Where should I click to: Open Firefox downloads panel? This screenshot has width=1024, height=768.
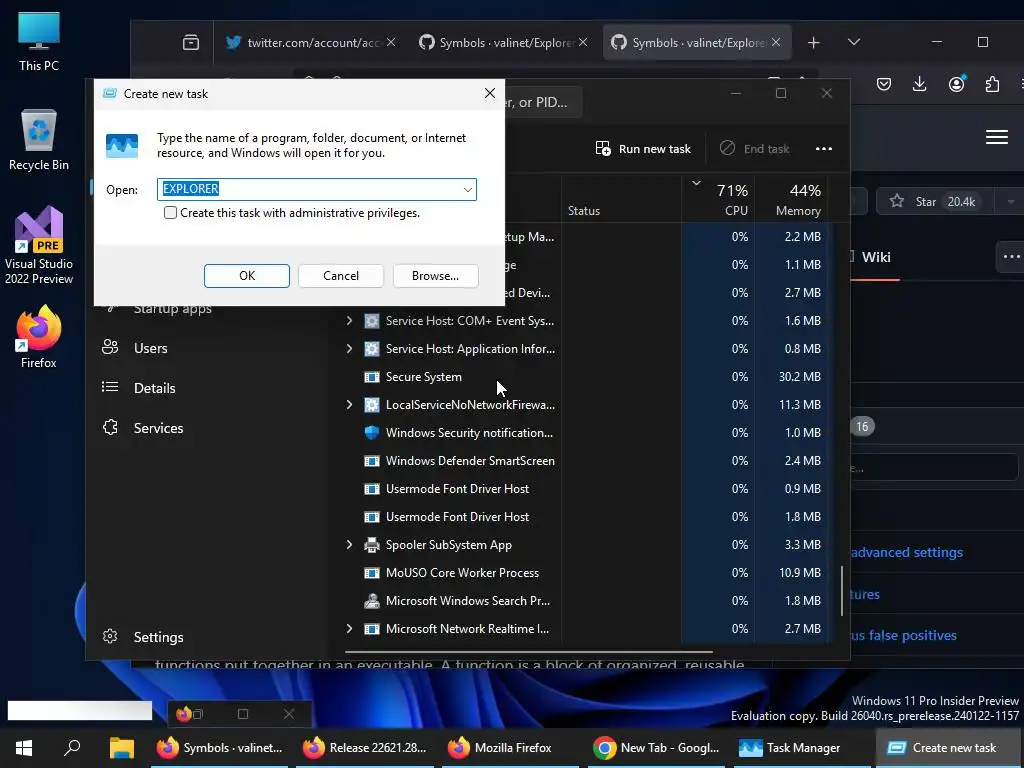[x=920, y=84]
